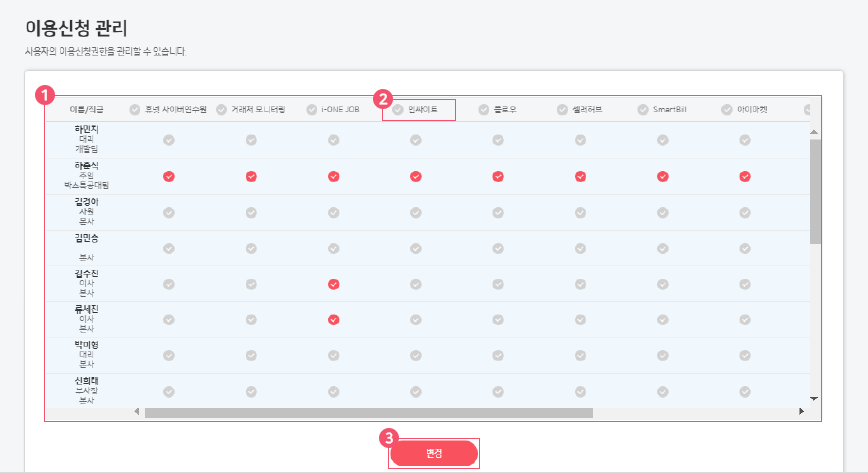Click the horizontal scrollbar left arrow
This screenshot has width=868, height=473.
pyautogui.click(x=137, y=412)
